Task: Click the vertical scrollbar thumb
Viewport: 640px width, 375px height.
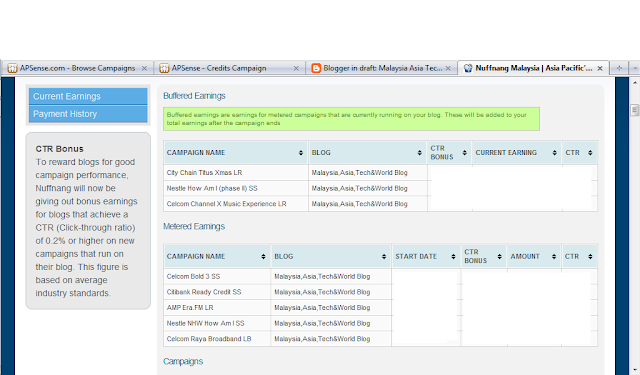Action: pyautogui.click(x=634, y=110)
